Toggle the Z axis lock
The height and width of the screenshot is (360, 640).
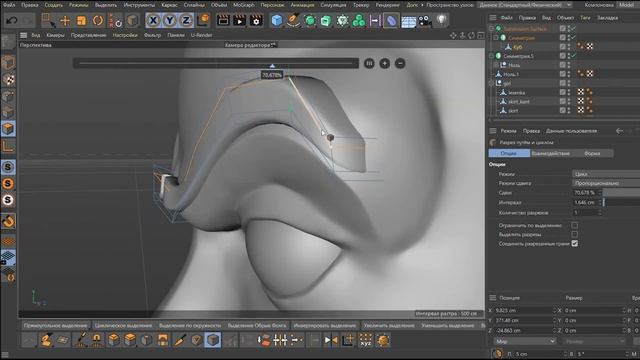[x=186, y=20]
